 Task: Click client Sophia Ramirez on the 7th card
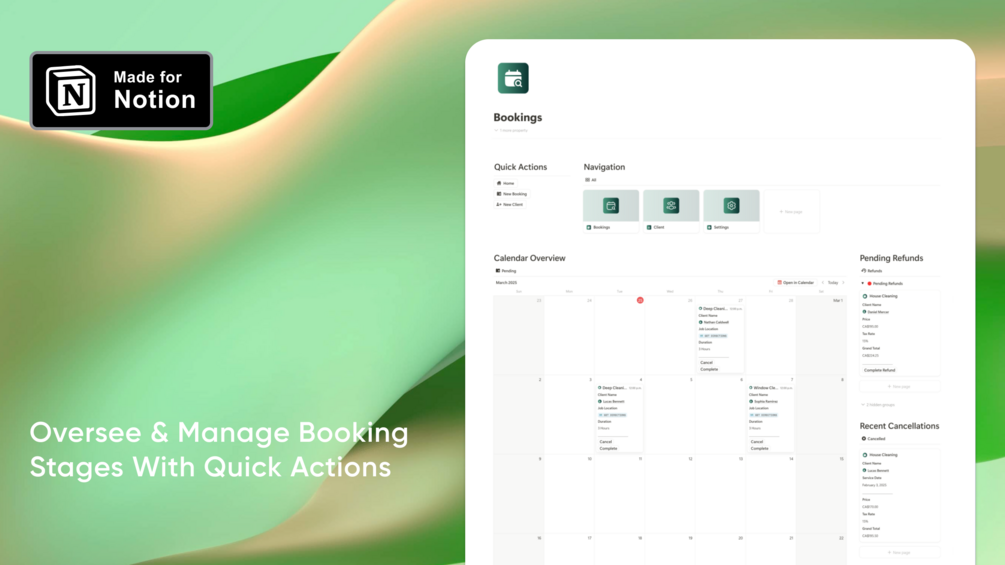[x=763, y=402]
